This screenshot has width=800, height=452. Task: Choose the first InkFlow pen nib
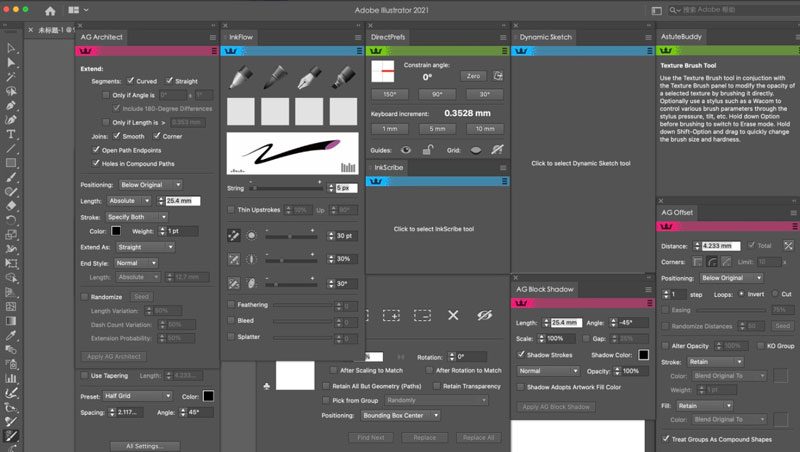pos(241,78)
